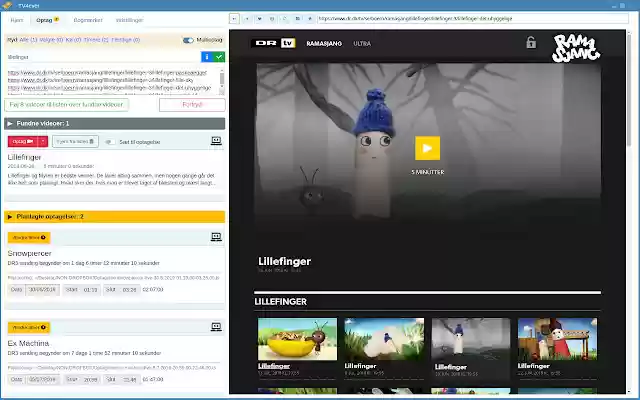The height and width of the screenshot is (400, 640).
Task: Select the Ex Machina recording title
Action: coord(28,343)
